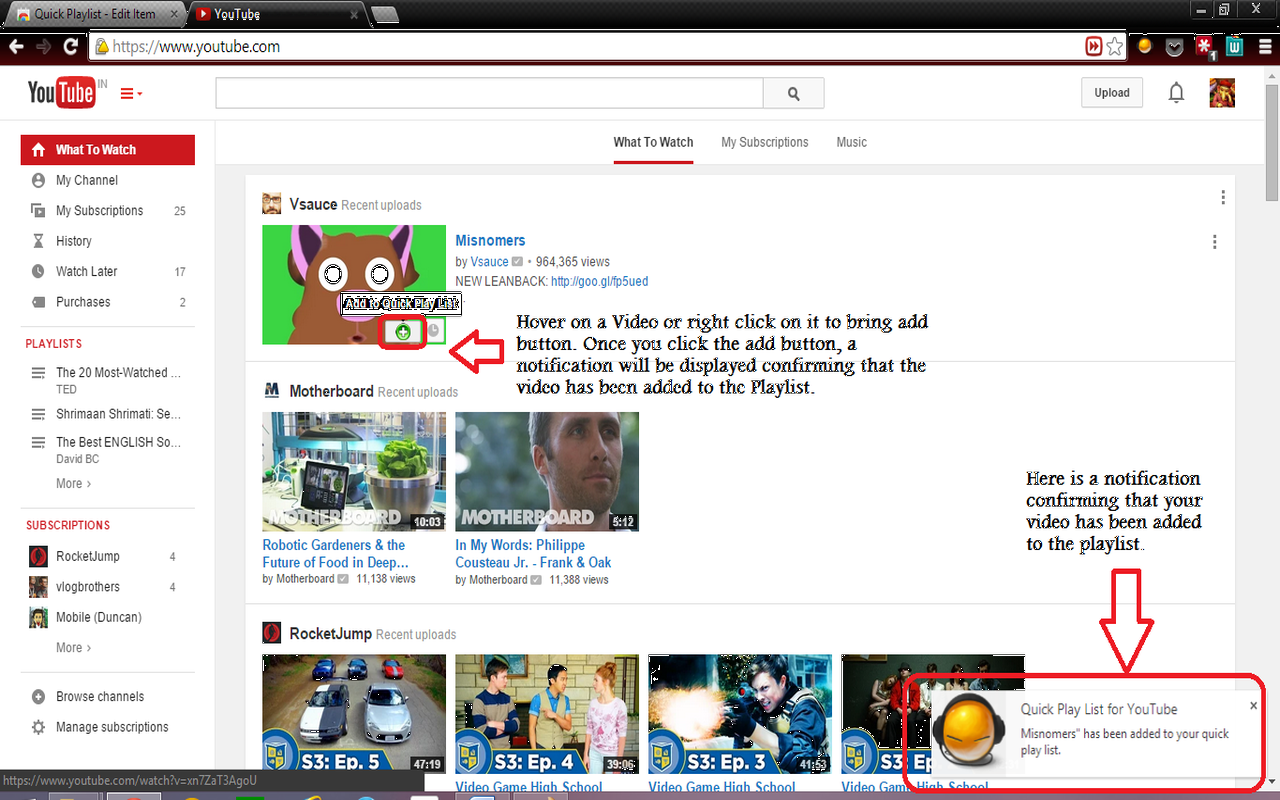Click the address bar URL
1280x800 pixels.
(x=196, y=47)
